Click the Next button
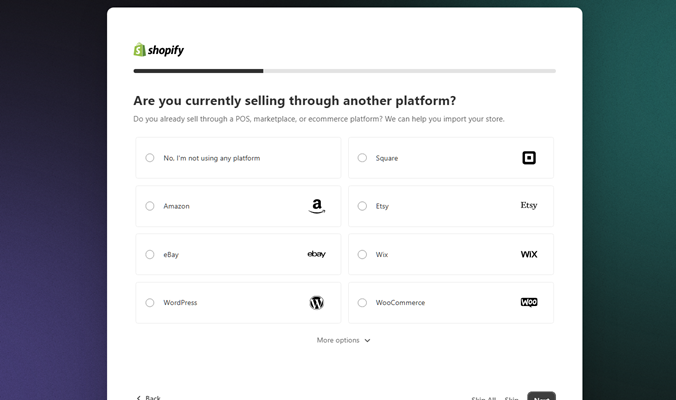Screen dimensions: 676x400 pos(541,397)
